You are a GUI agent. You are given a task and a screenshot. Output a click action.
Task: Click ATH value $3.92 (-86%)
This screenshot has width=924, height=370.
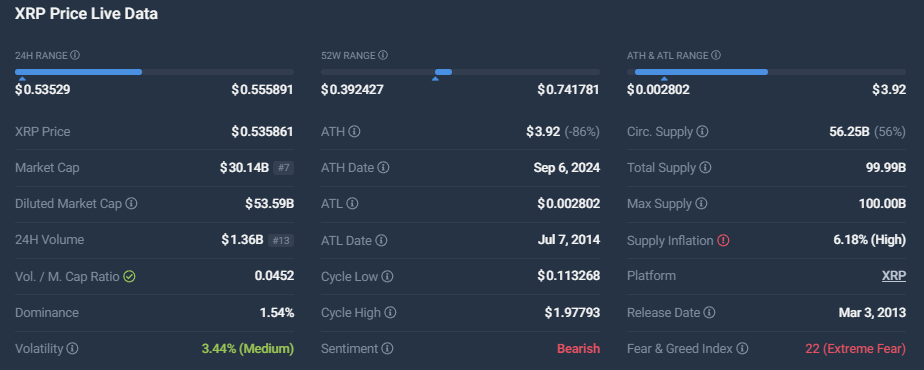pyautogui.click(x=563, y=131)
